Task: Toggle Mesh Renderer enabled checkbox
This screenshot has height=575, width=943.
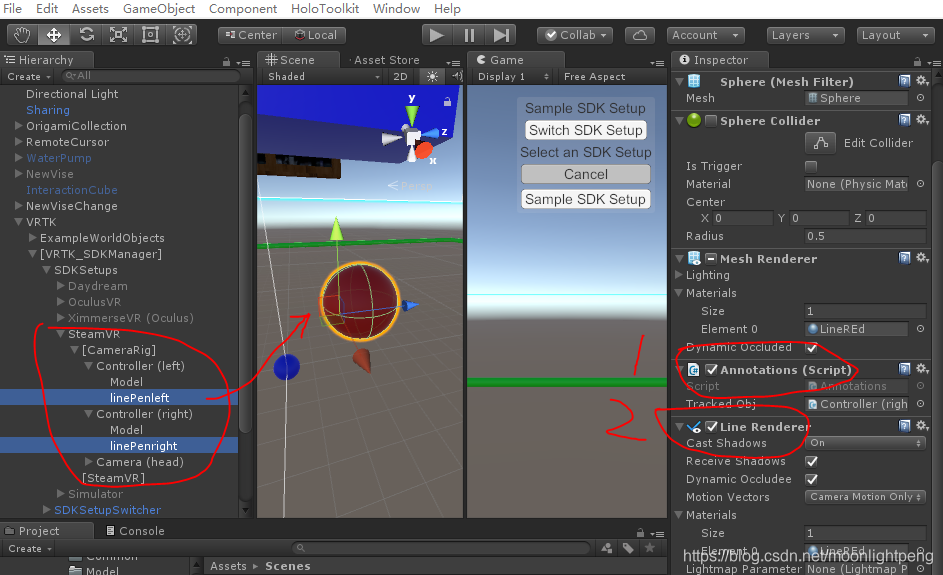Action: [711, 259]
